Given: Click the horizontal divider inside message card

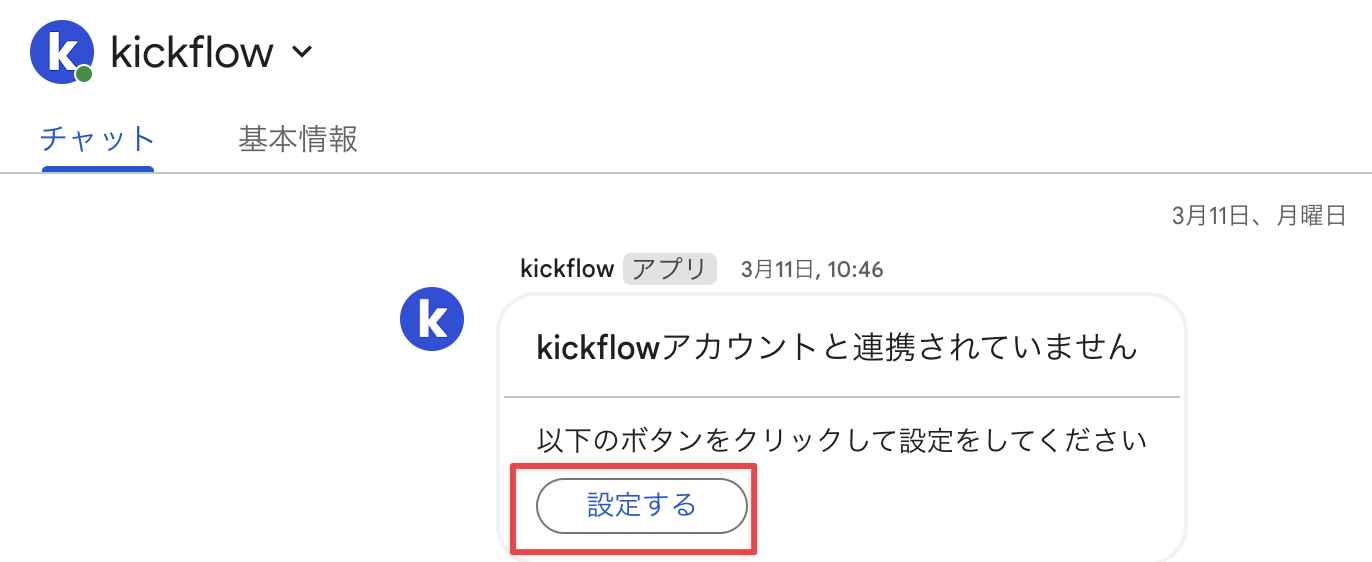Looking at the screenshot, I should (842, 397).
